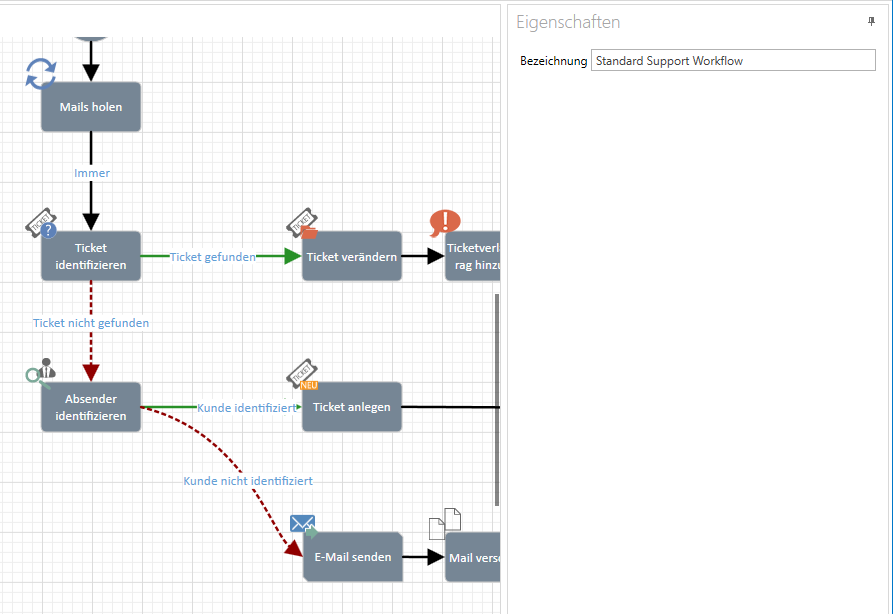This screenshot has width=893, height=614.
Task: Click the Bezeichnung text field
Action: click(x=732, y=61)
